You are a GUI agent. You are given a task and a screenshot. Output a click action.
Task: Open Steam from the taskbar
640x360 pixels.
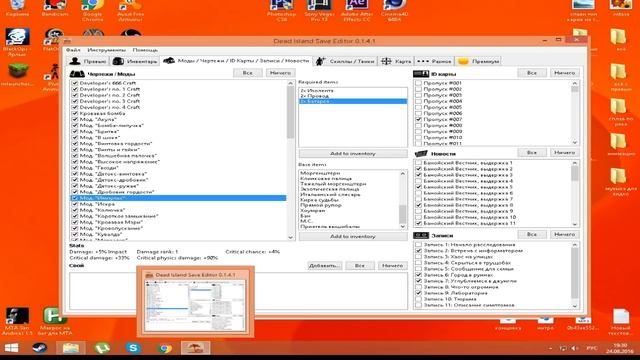tap(40, 348)
